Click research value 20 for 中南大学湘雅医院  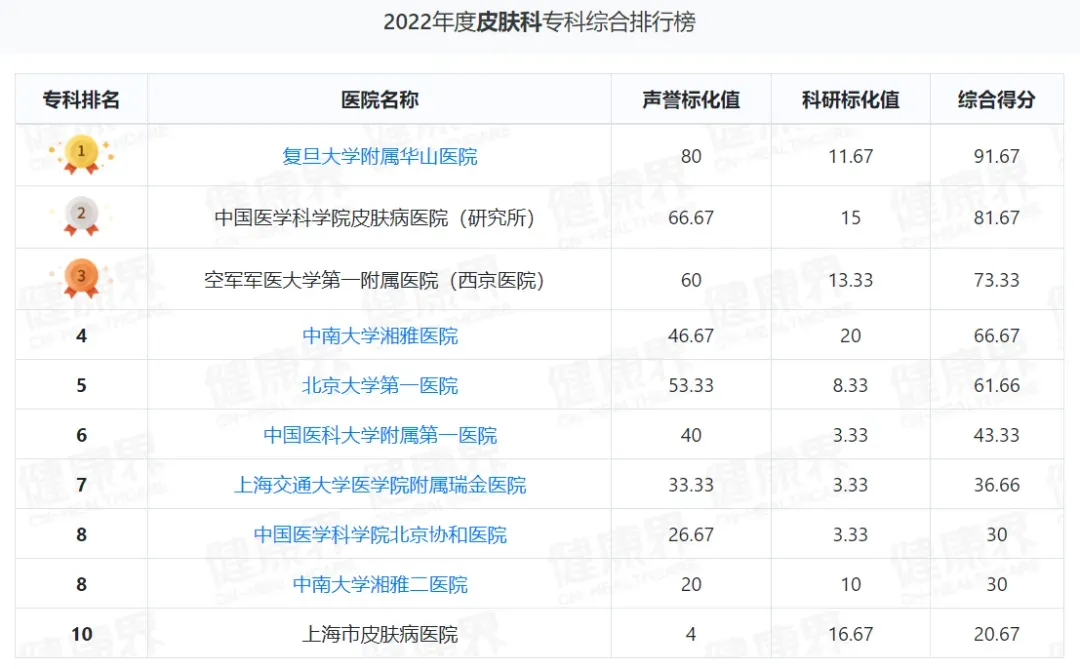(x=851, y=336)
